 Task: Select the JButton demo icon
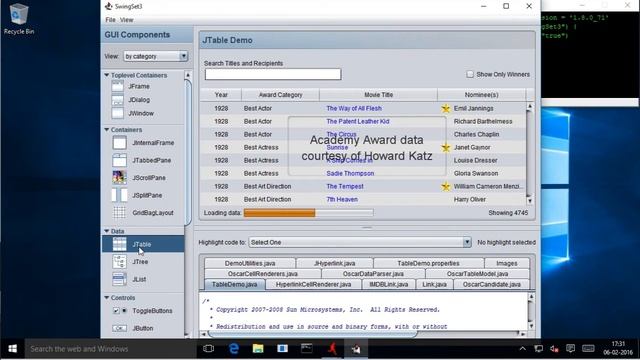(x=120, y=328)
